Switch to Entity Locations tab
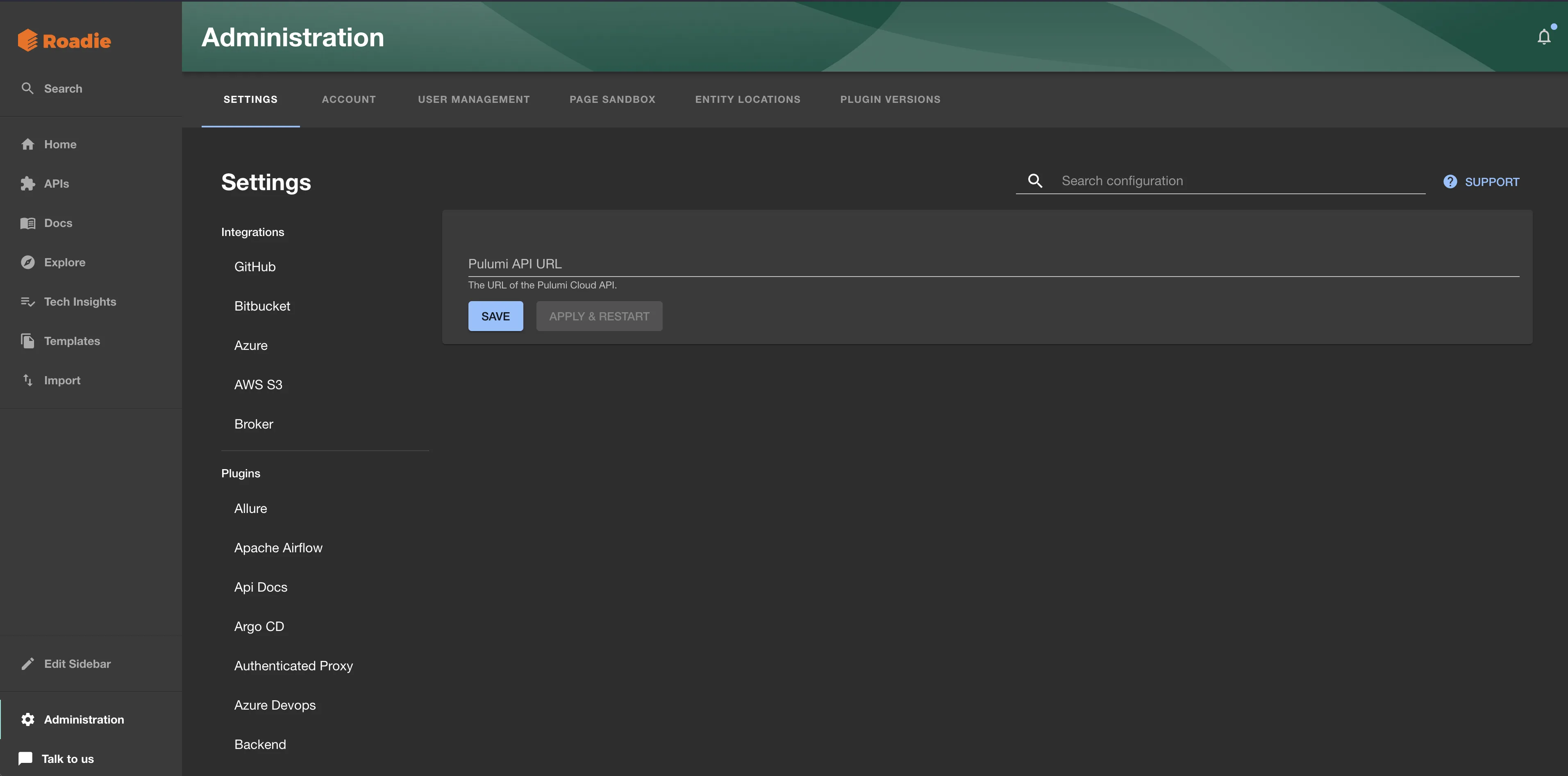 (748, 99)
